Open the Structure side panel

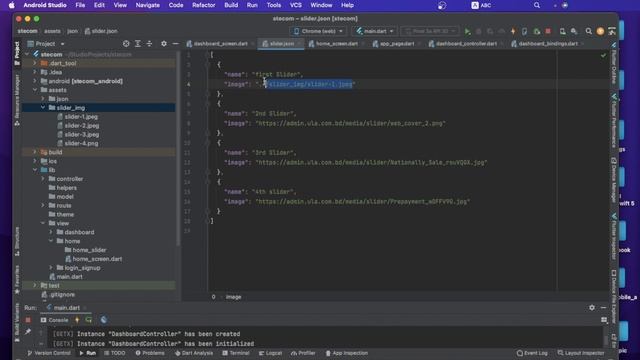point(17,241)
